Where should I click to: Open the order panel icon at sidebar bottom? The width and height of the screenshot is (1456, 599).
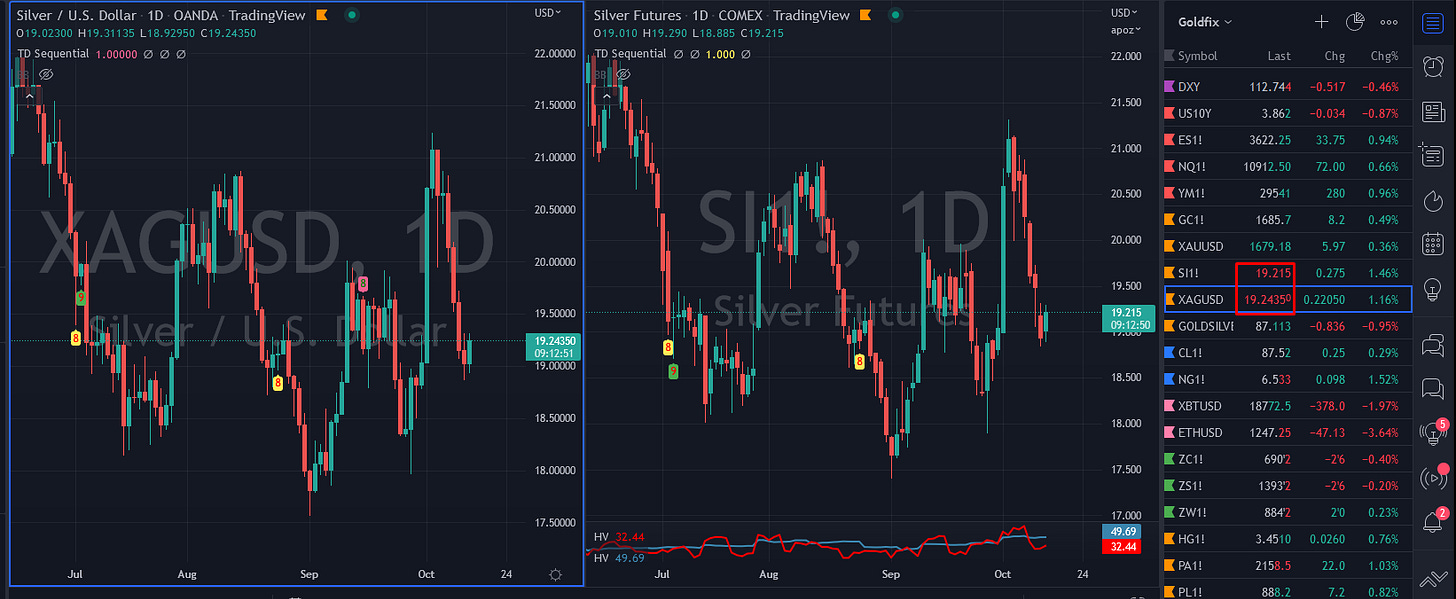tap(1432, 580)
